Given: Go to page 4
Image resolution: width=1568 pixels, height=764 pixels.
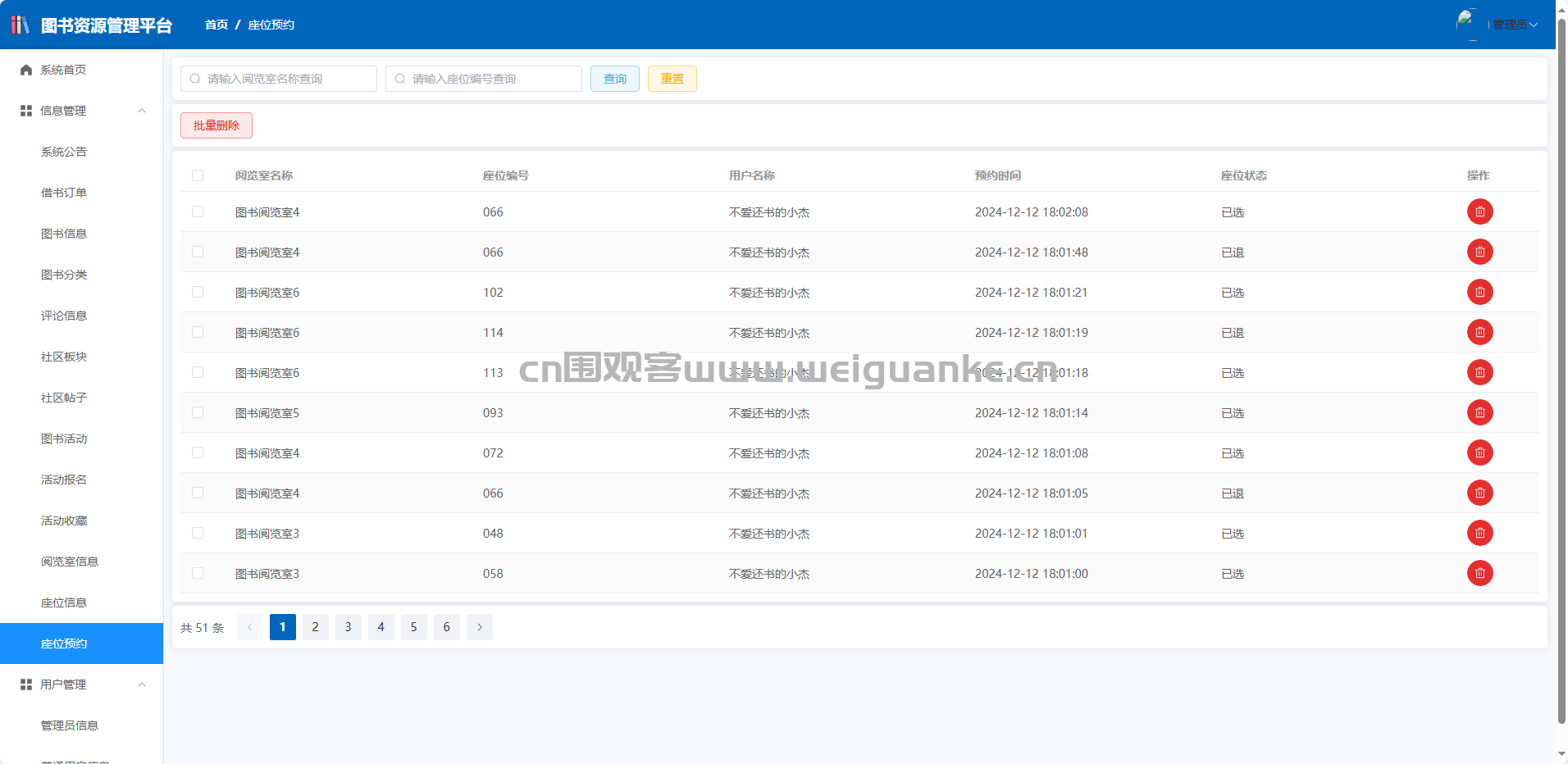Looking at the screenshot, I should 381,627.
